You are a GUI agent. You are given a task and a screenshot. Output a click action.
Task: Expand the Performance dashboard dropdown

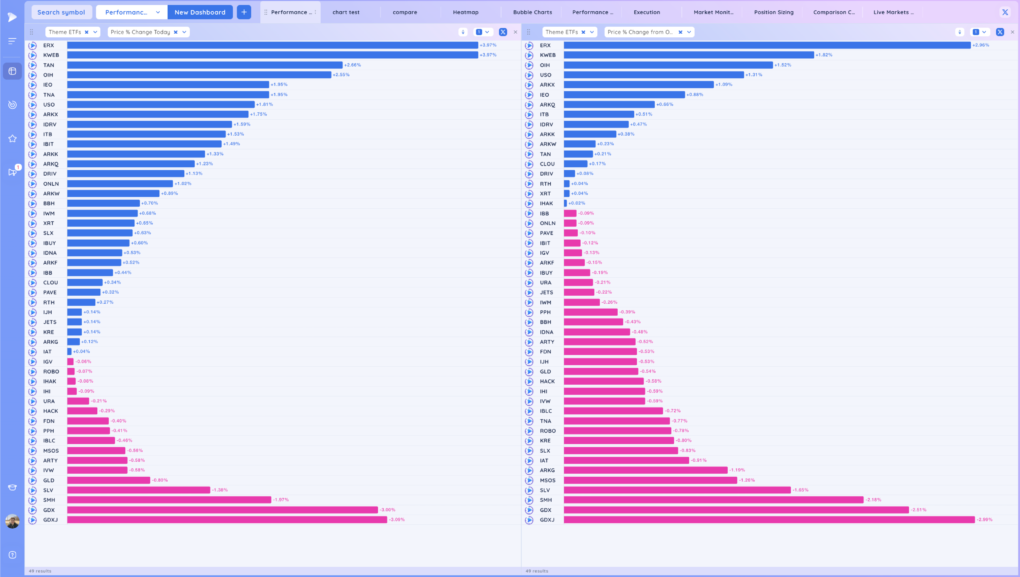[x=157, y=12]
